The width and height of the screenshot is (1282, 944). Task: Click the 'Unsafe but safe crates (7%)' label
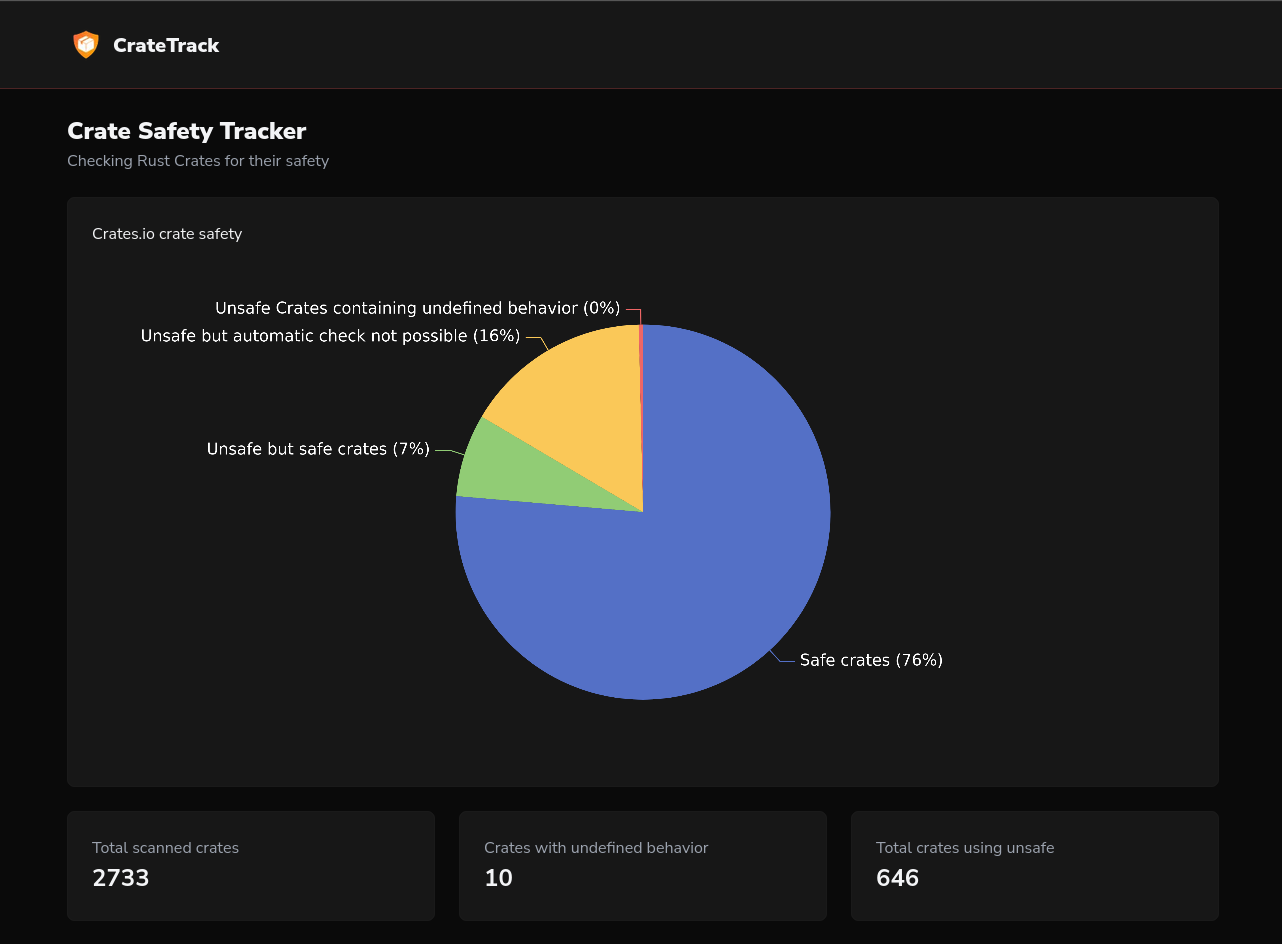318,449
